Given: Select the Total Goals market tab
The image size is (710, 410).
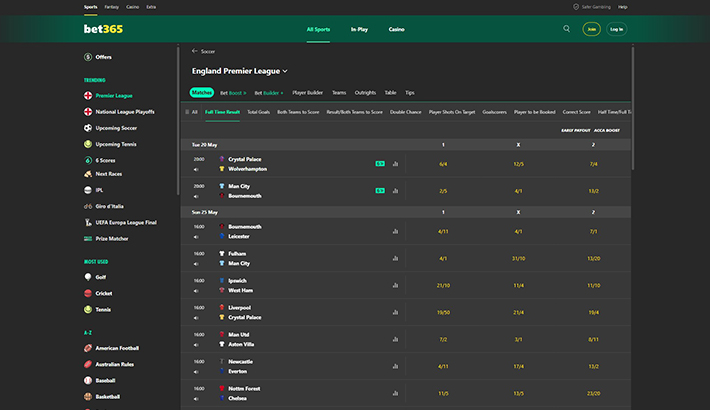Looking at the screenshot, I should coord(259,112).
